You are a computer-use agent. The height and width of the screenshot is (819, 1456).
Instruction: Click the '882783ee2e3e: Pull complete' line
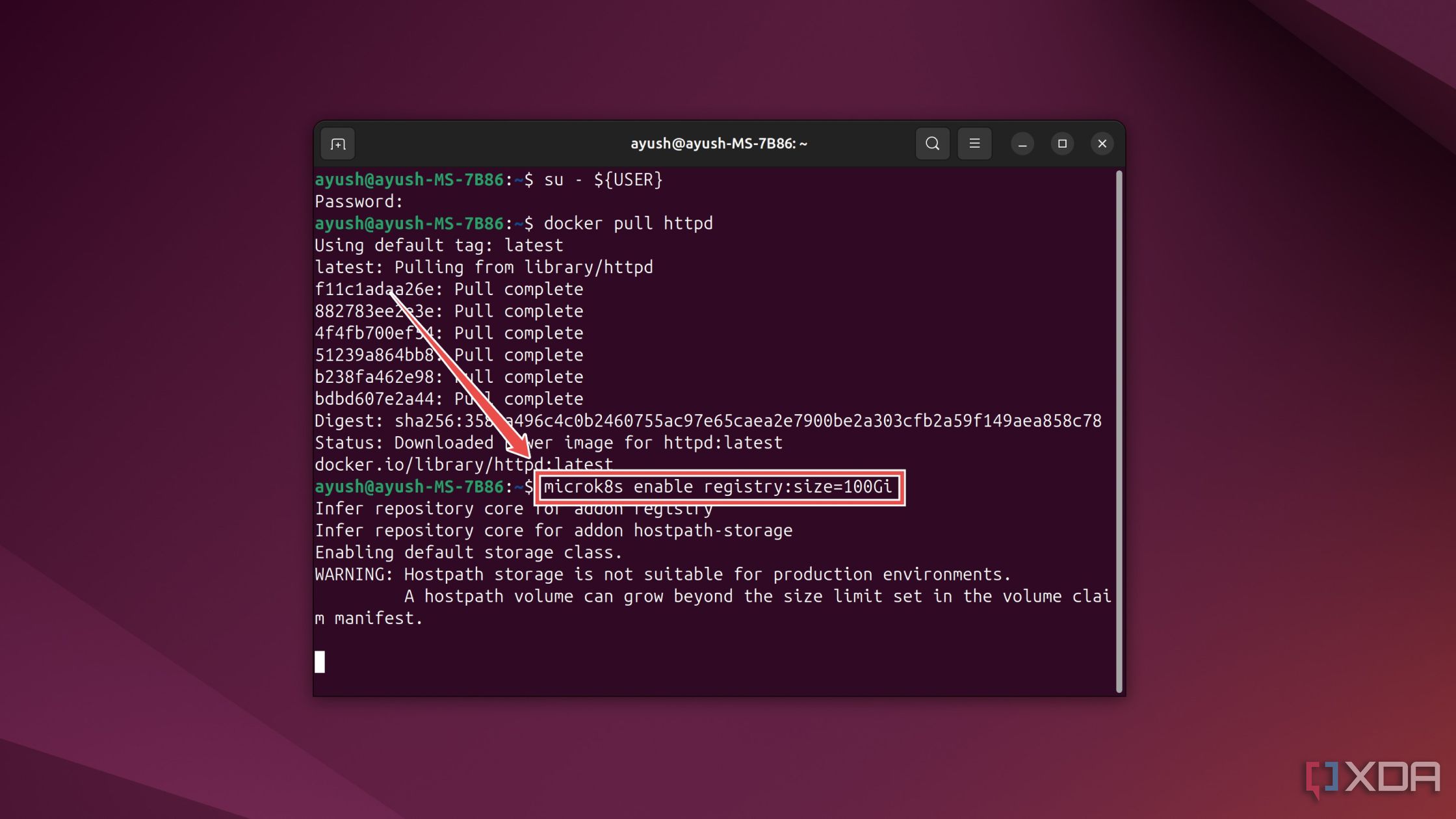[x=448, y=311]
